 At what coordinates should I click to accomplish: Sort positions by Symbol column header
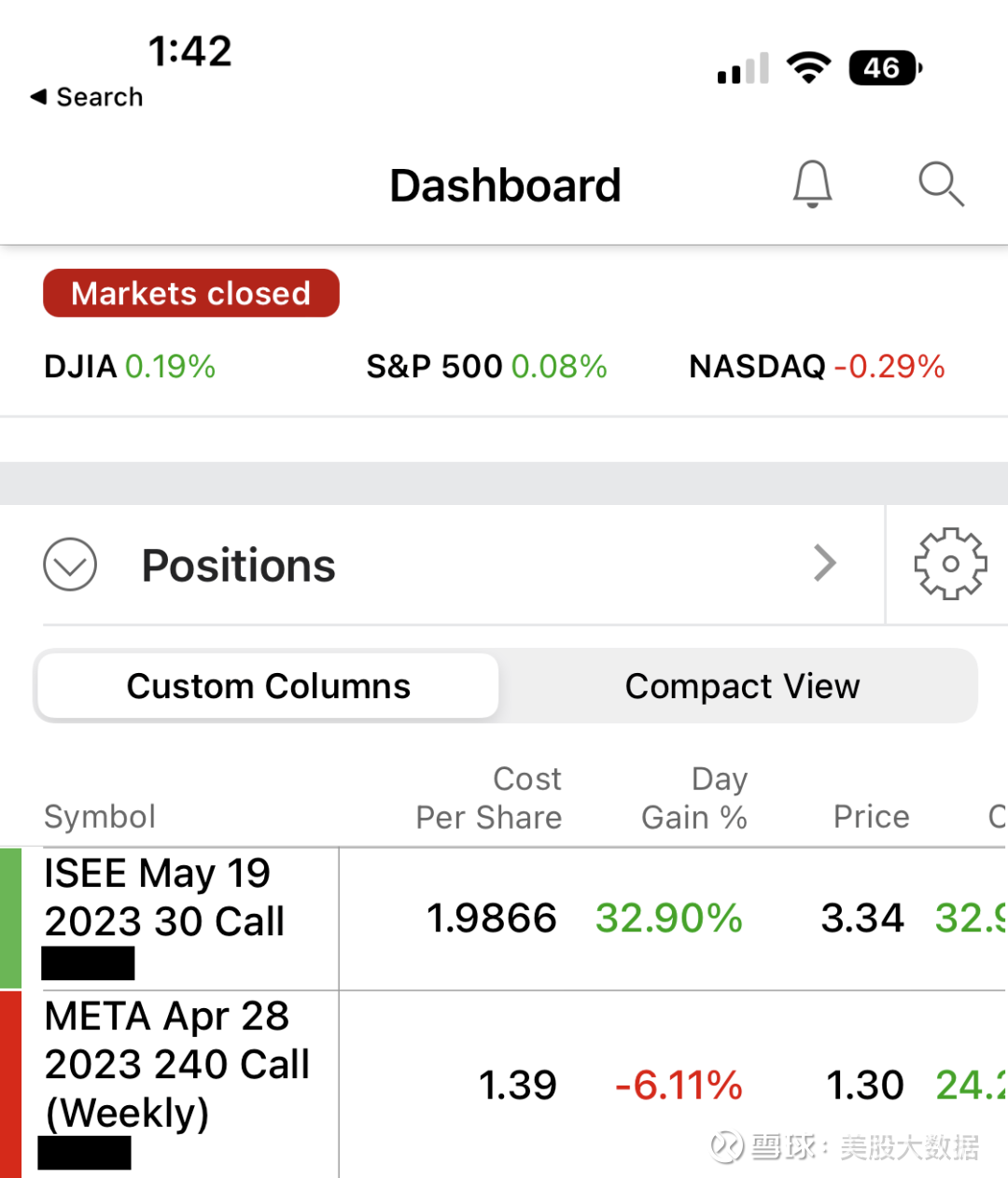point(100,817)
